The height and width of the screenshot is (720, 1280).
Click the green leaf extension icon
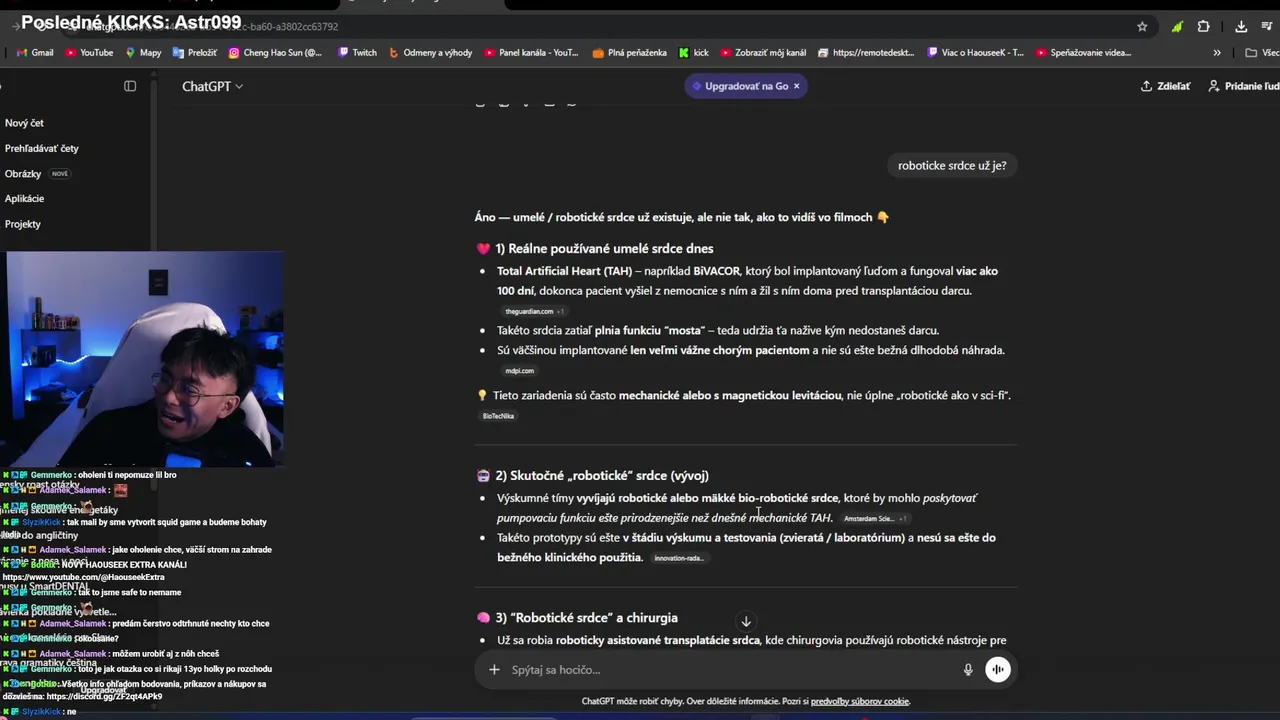pyautogui.click(x=1177, y=27)
